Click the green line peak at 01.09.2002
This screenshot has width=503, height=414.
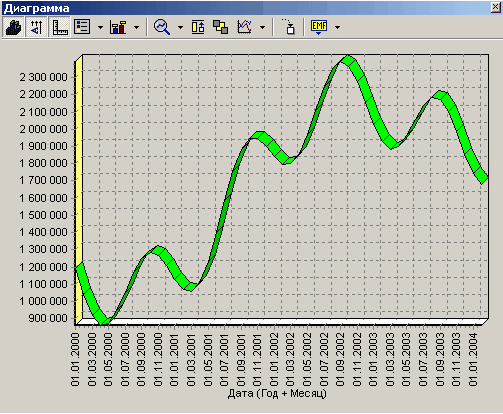(x=347, y=61)
